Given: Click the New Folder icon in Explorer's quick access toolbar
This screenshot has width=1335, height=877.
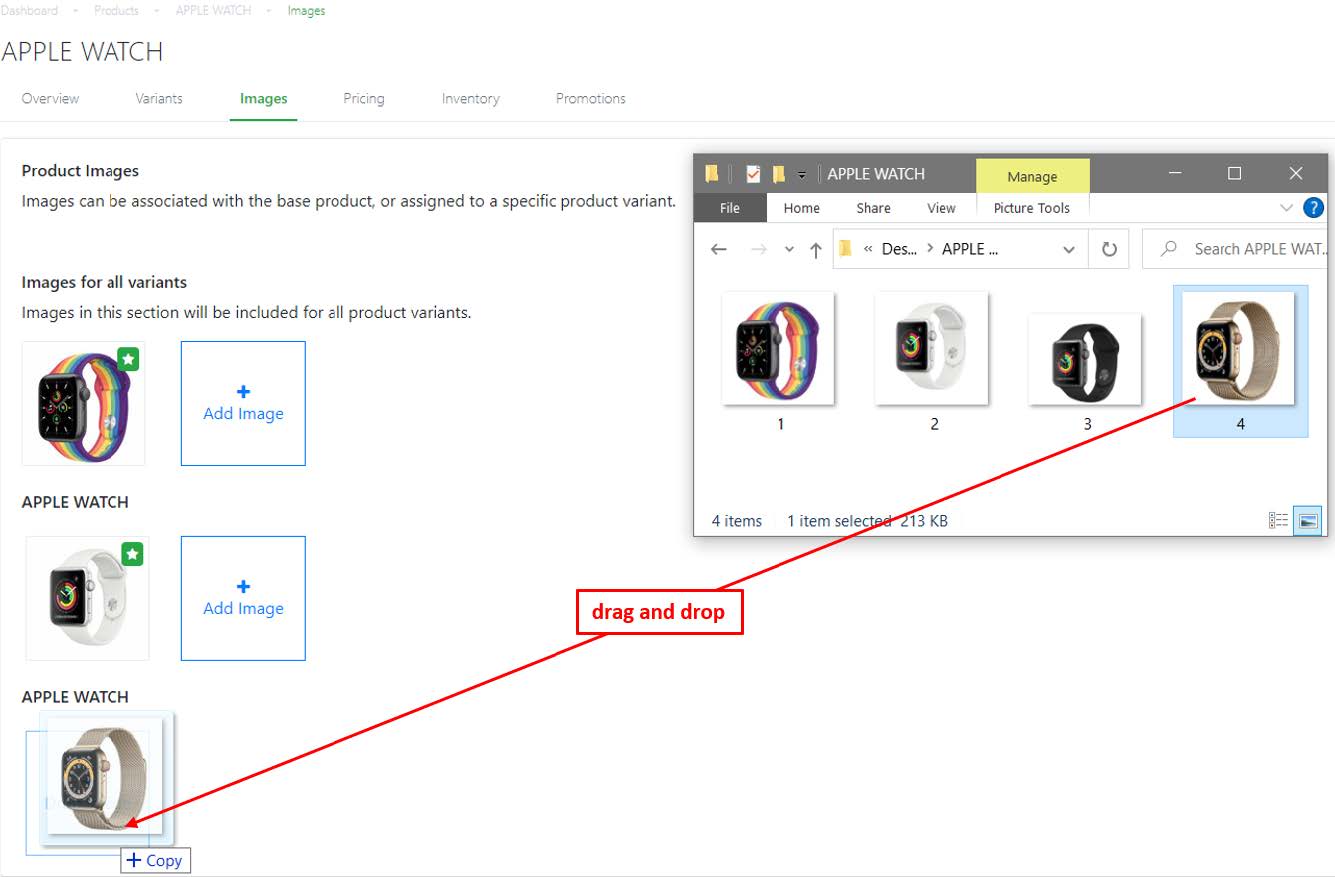Looking at the screenshot, I should tap(779, 174).
